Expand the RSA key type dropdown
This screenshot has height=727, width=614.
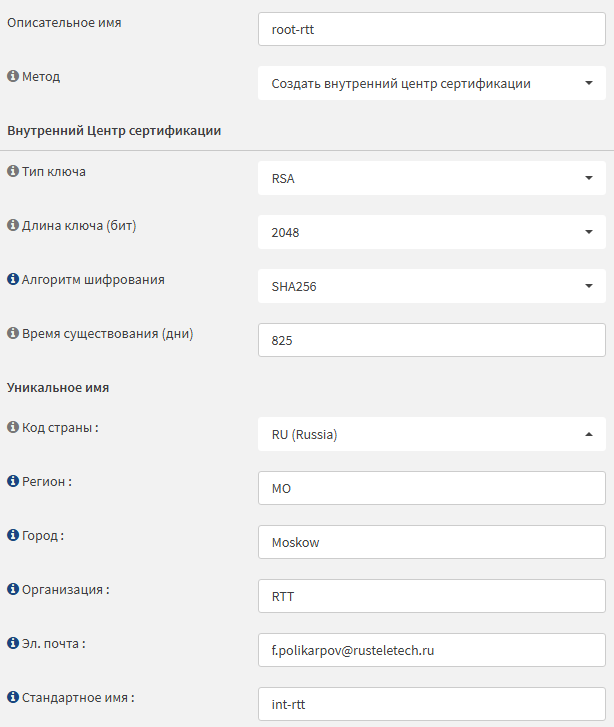pos(432,178)
